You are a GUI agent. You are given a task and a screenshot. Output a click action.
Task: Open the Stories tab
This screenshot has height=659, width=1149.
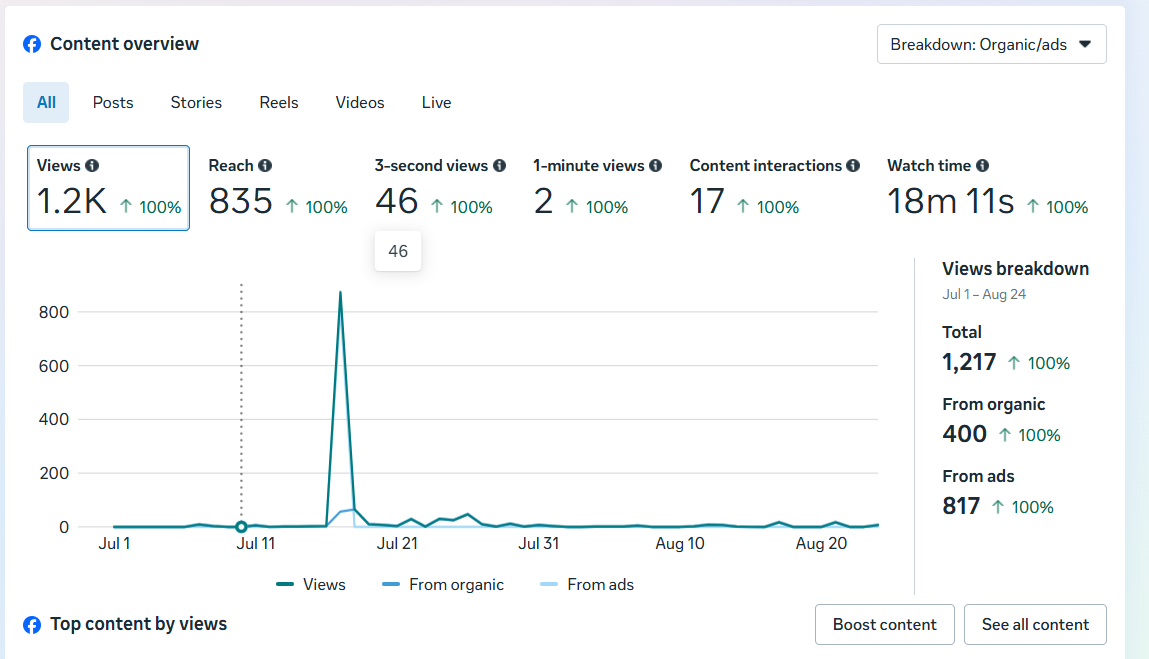click(196, 102)
